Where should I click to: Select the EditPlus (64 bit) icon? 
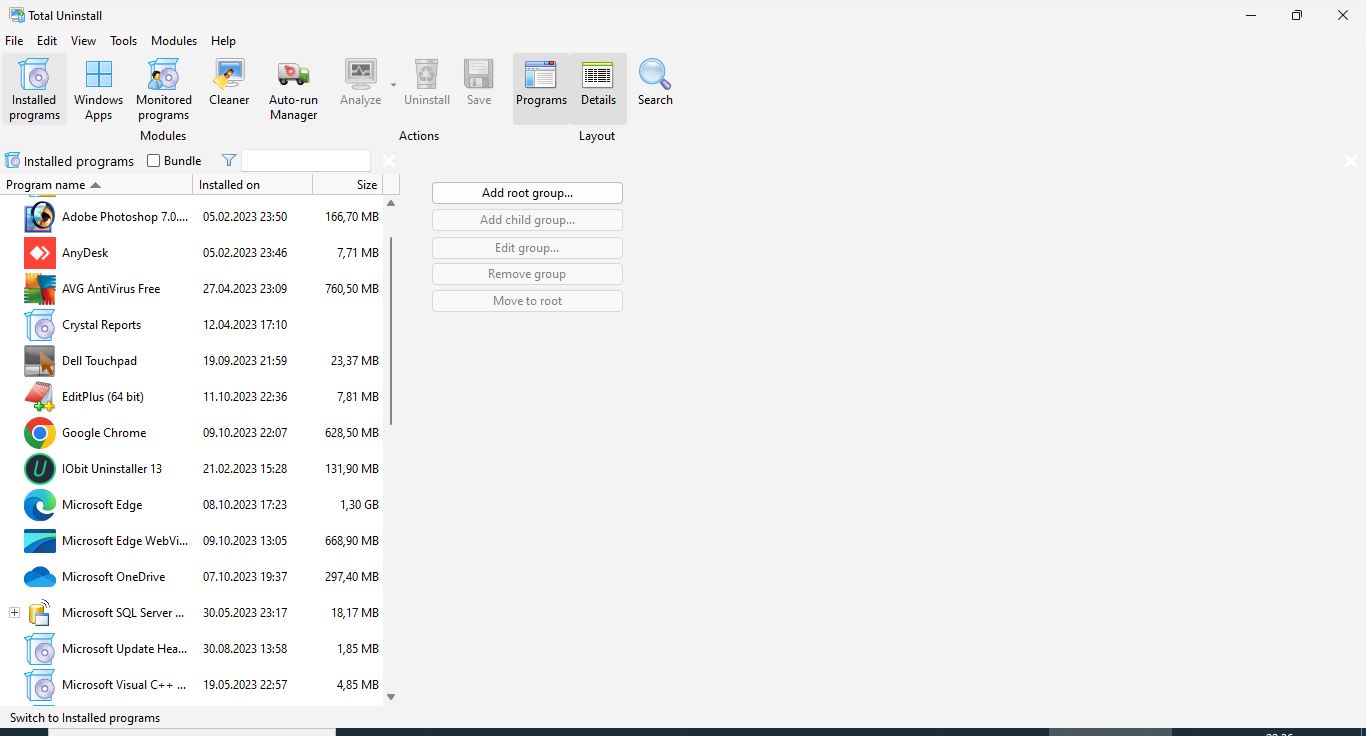(40, 397)
